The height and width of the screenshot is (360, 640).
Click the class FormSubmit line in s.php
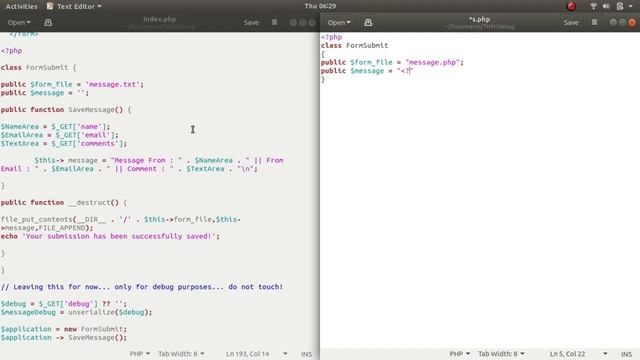[x=354, y=46]
